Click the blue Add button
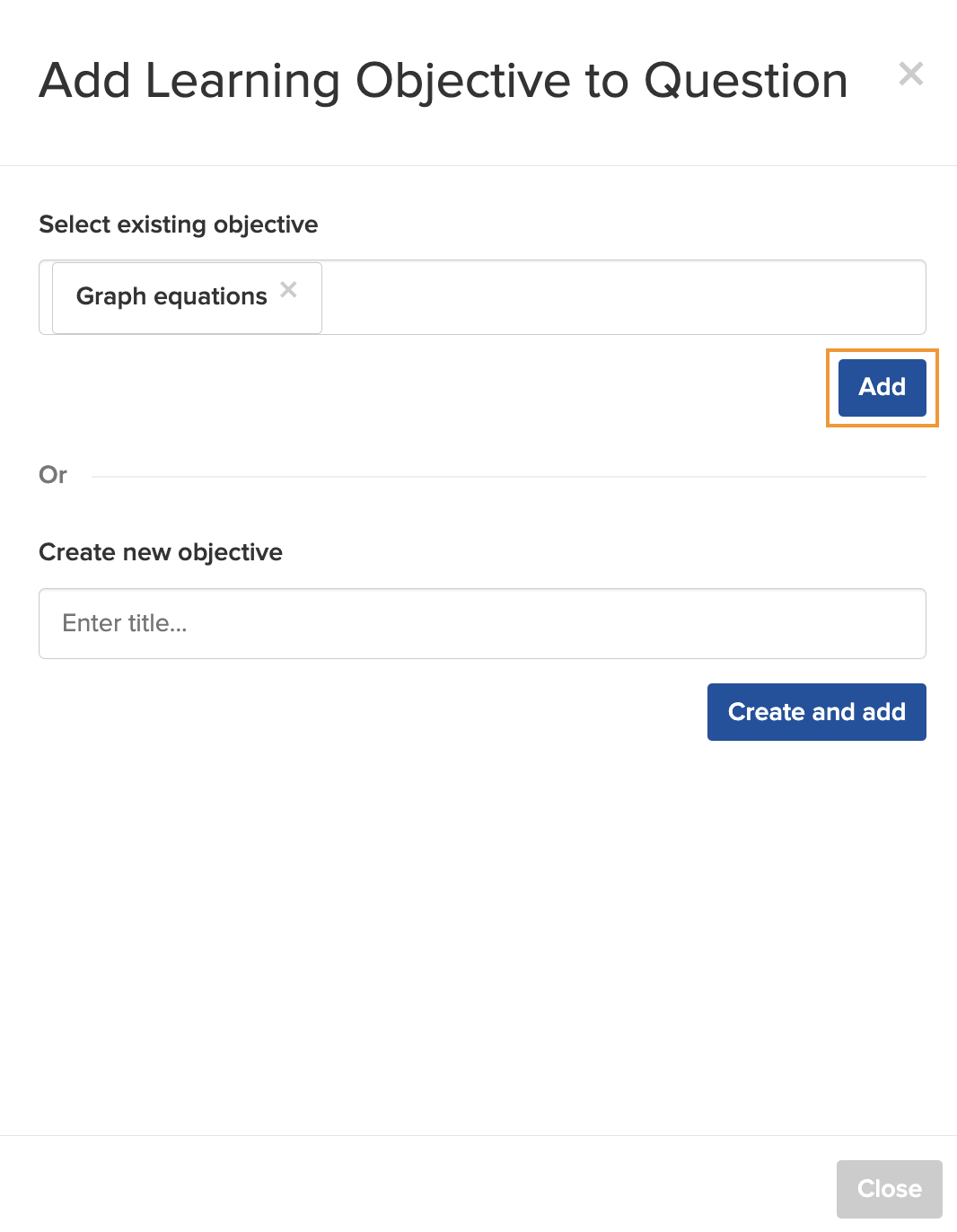This screenshot has width=957, height=1232. [x=882, y=387]
